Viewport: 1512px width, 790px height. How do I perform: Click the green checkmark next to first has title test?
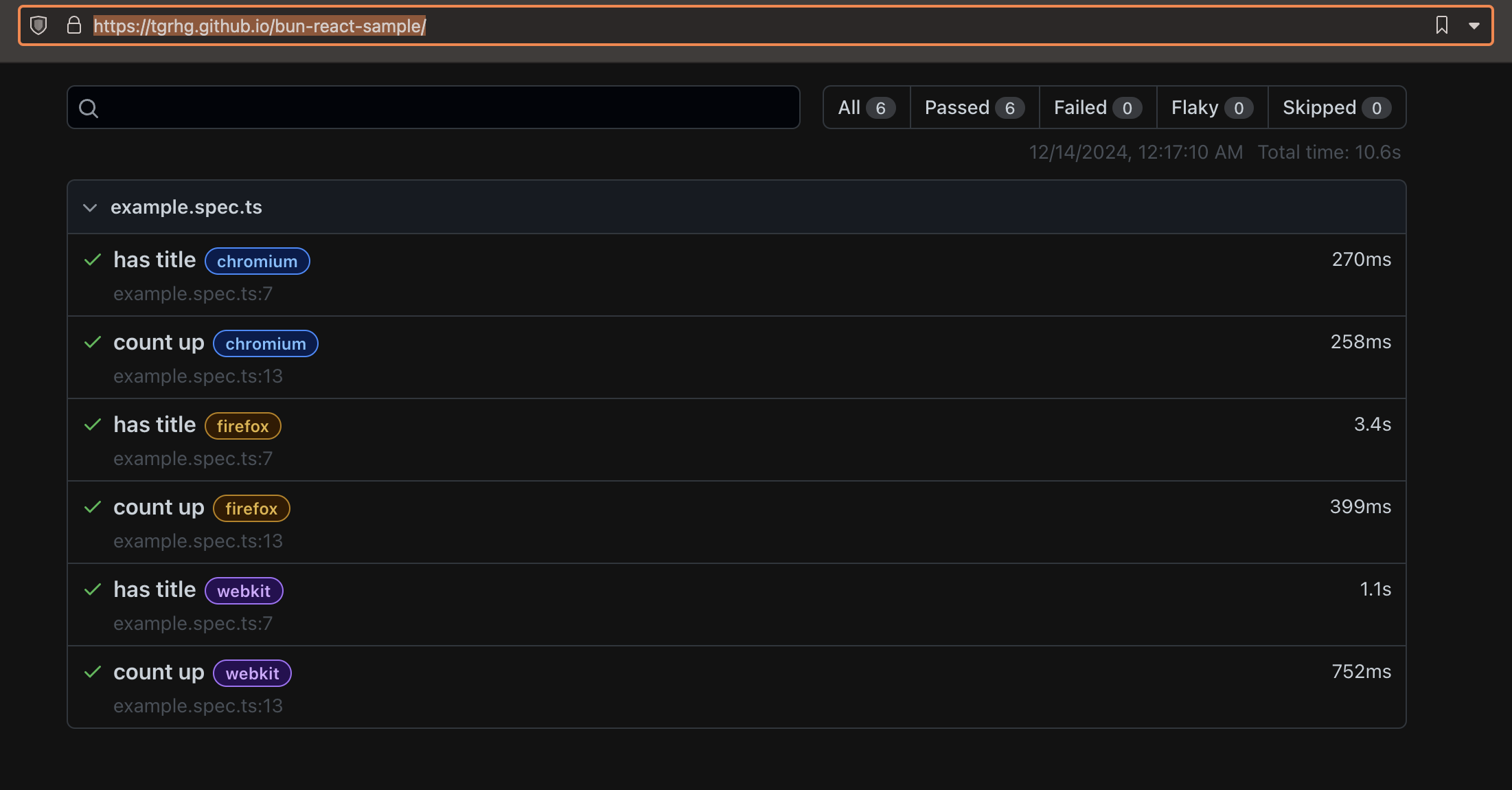(x=93, y=260)
